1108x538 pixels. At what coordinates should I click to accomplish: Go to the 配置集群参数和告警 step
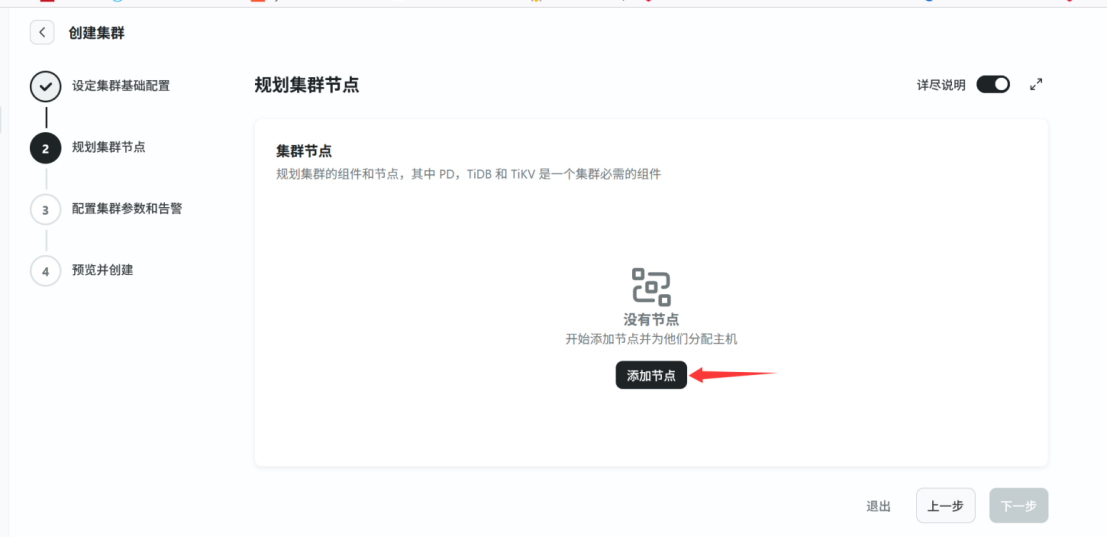coord(126,209)
